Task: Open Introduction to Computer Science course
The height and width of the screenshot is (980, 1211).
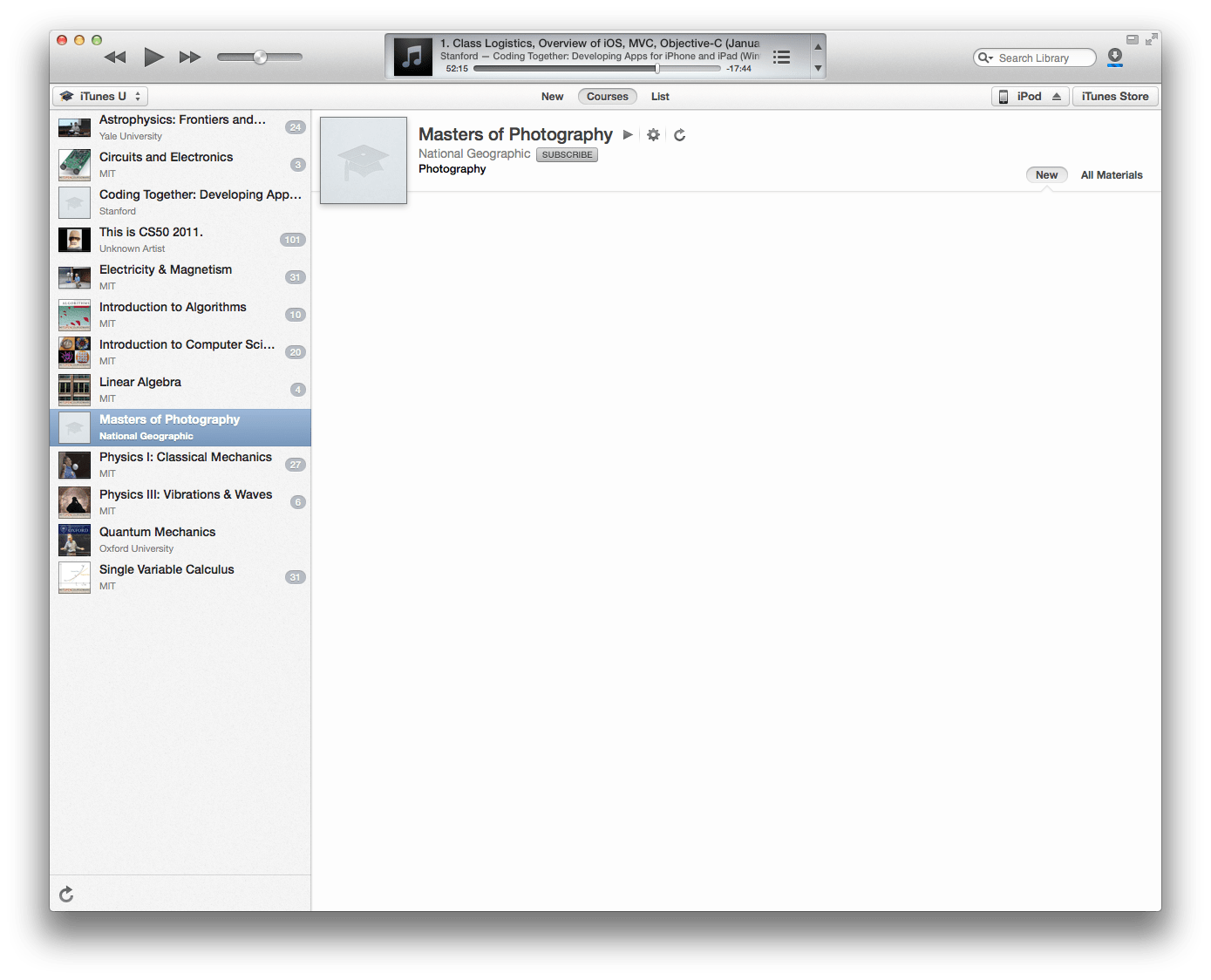Action: point(180,353)
